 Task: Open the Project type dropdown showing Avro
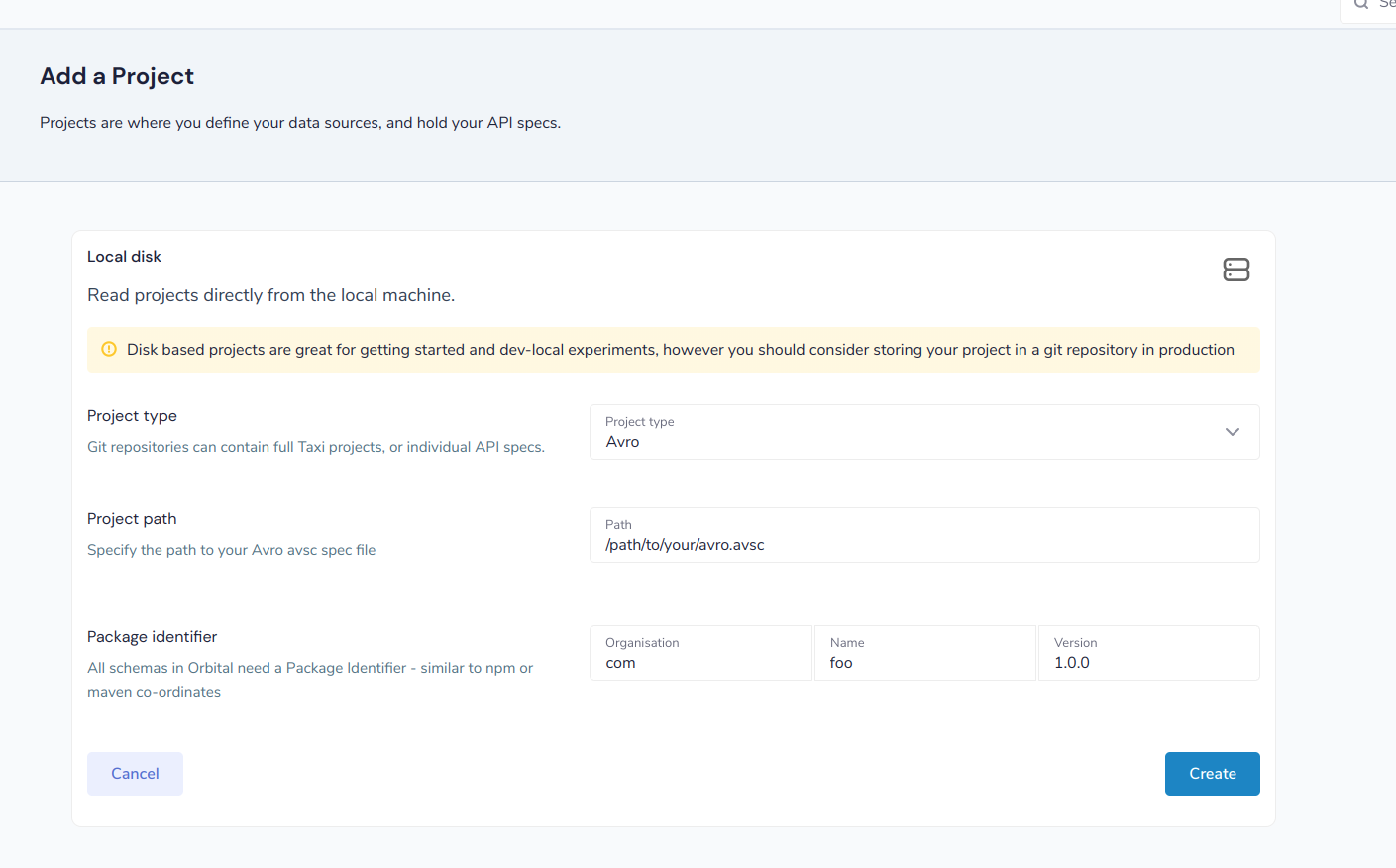click(924, 432)
